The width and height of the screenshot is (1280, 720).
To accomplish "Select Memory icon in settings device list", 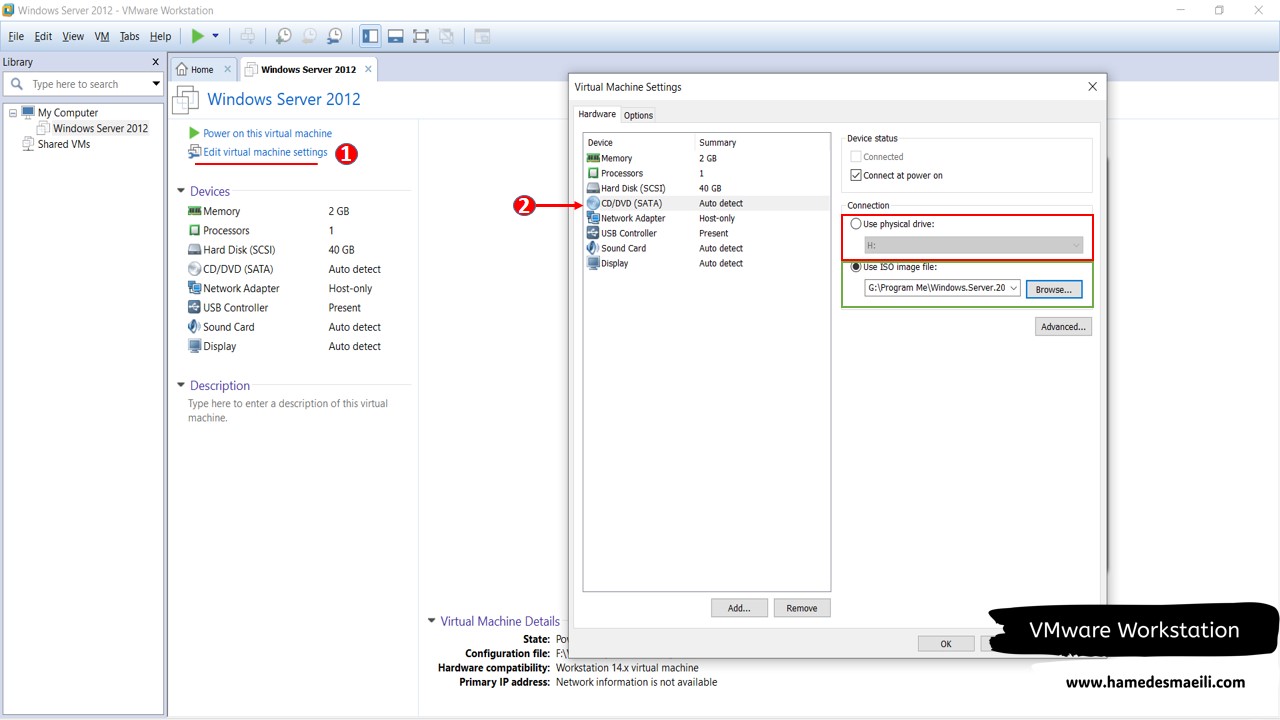I will click(x=593, y=158).
